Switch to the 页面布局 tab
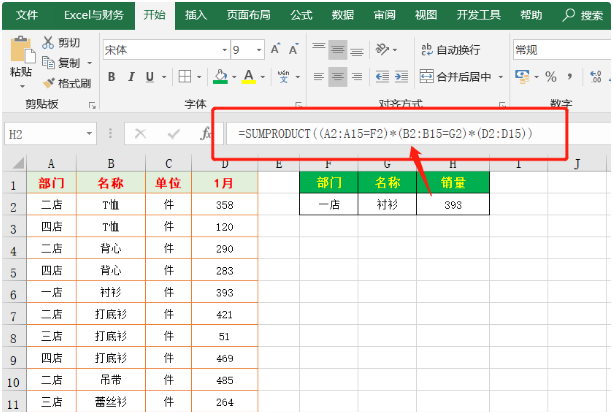Screen dimensions: 613x412 pyautogui.click(x=249, y=15)
